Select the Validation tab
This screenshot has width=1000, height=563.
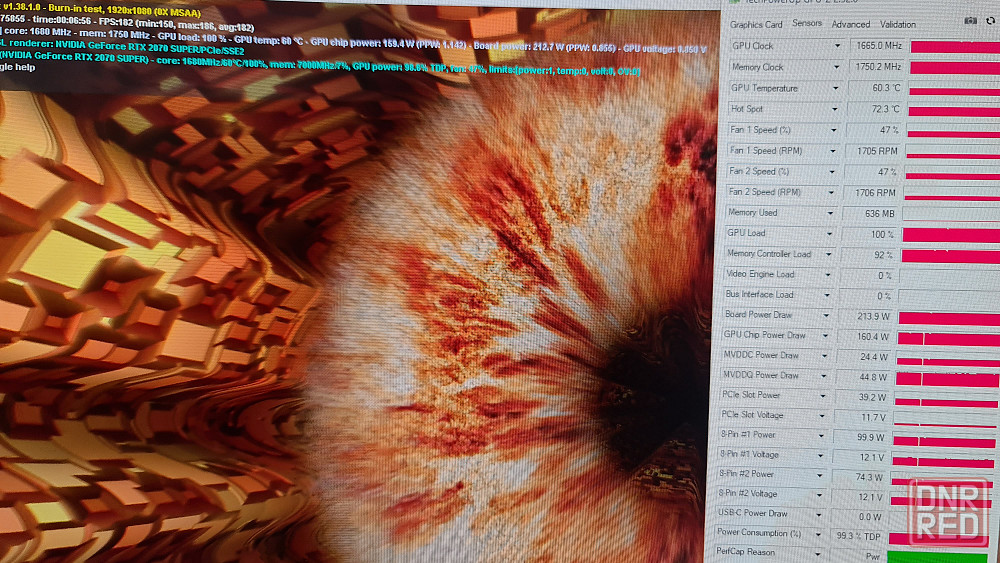coord(897,24)
